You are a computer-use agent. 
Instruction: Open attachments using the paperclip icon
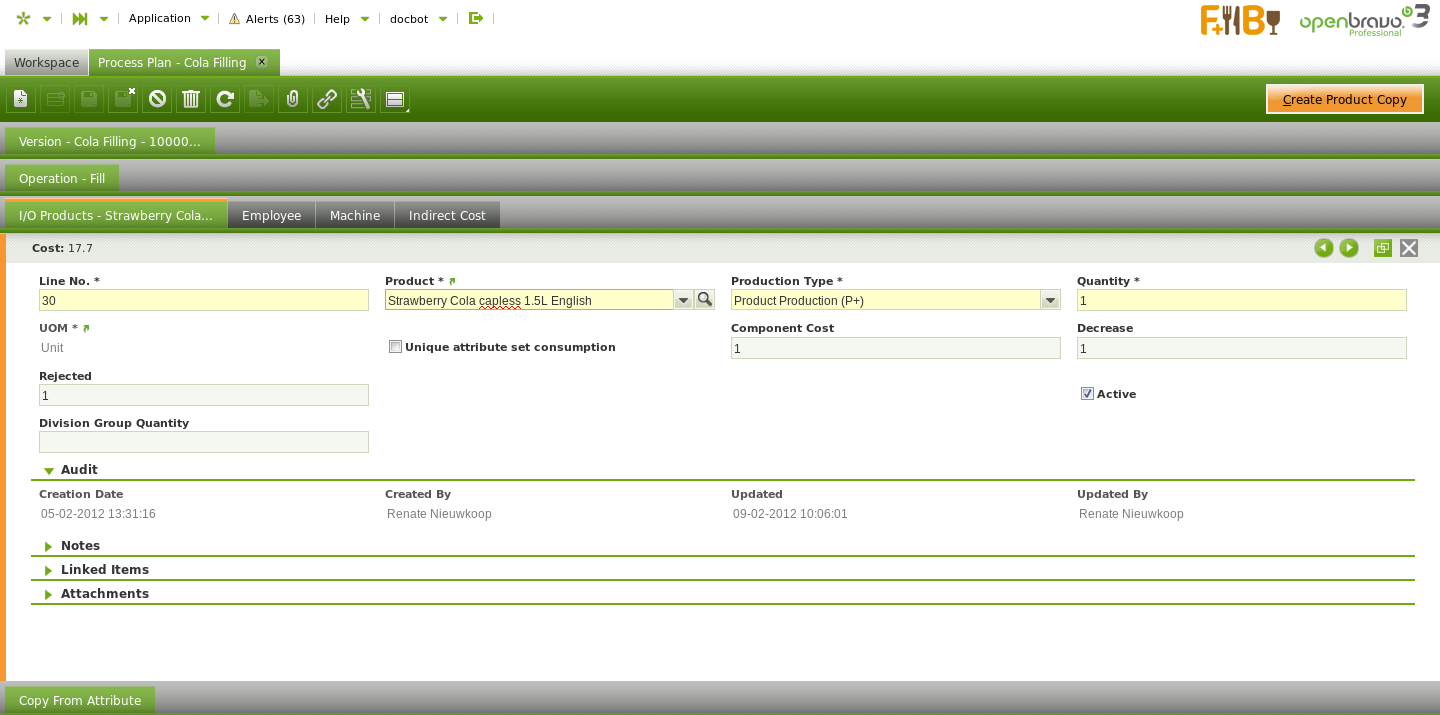pos(292,99)
